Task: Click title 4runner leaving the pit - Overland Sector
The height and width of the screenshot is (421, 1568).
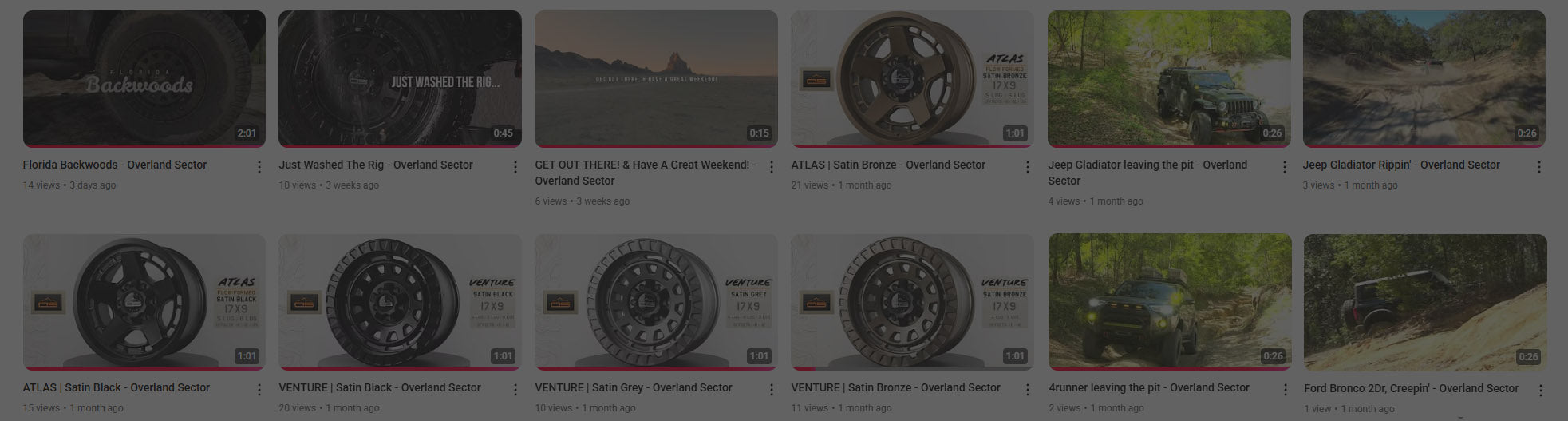Action: [x=1149, y=387]
